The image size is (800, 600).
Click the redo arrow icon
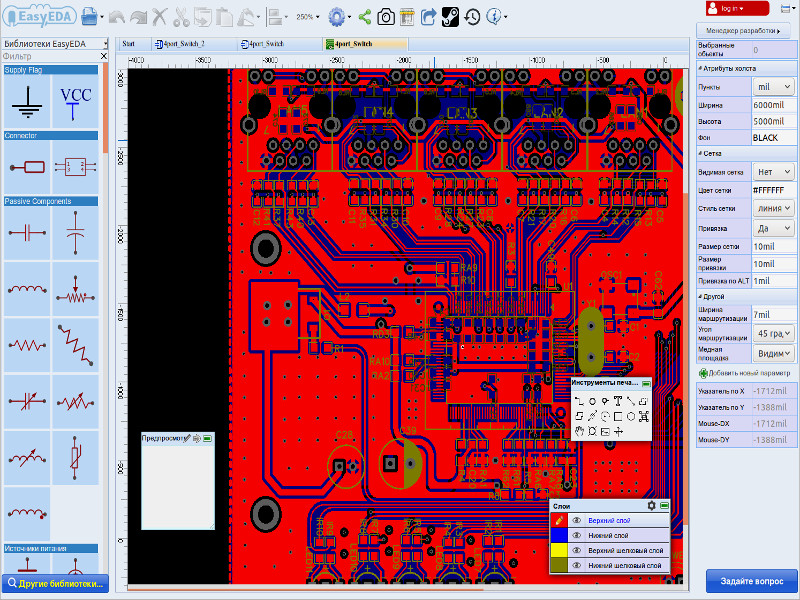coord(138,17)
